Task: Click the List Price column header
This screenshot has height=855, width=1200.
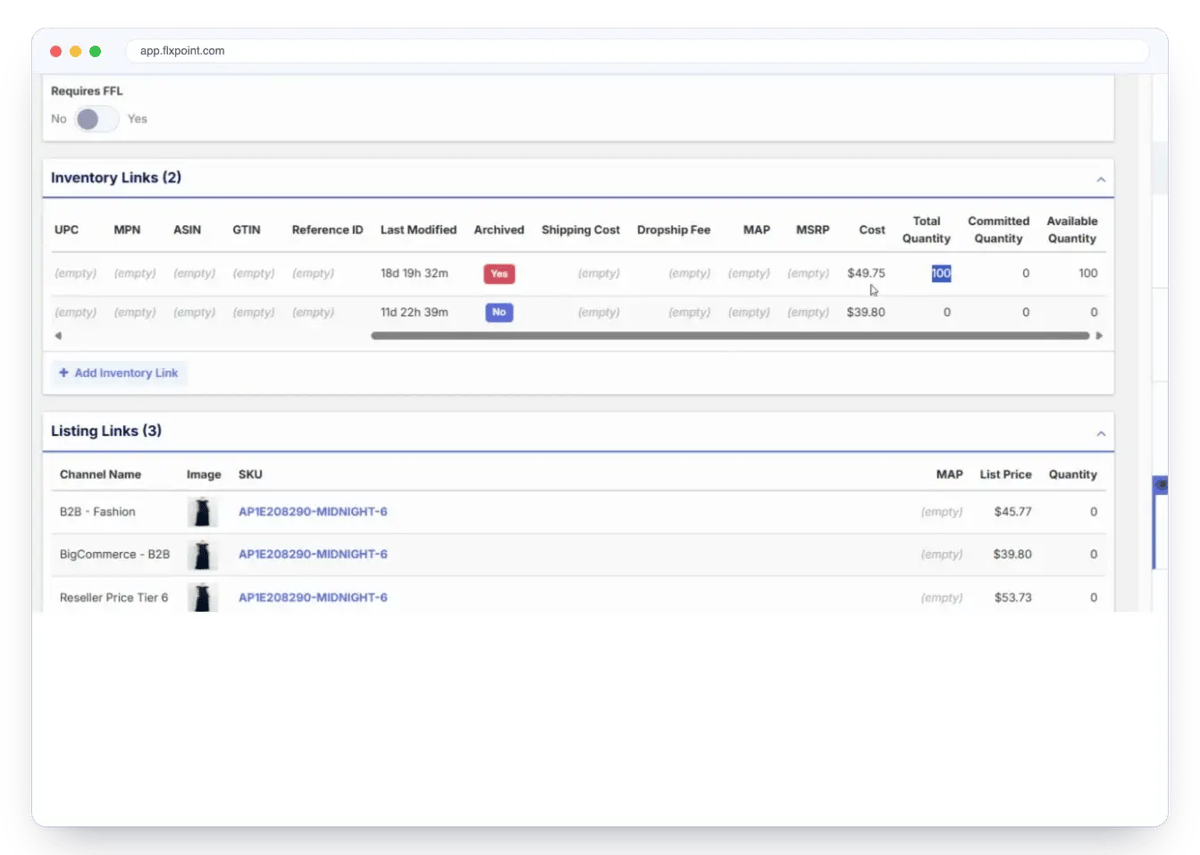Action: (1006, 475)
